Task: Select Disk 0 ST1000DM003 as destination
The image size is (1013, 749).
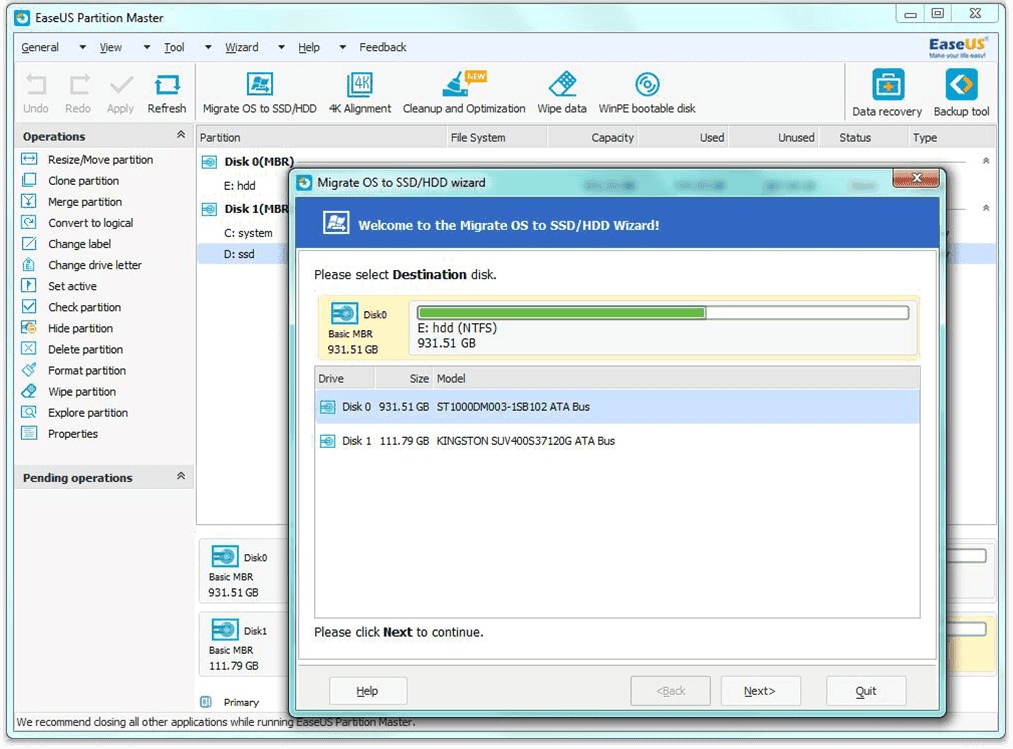Action: (x=617, y=407)
